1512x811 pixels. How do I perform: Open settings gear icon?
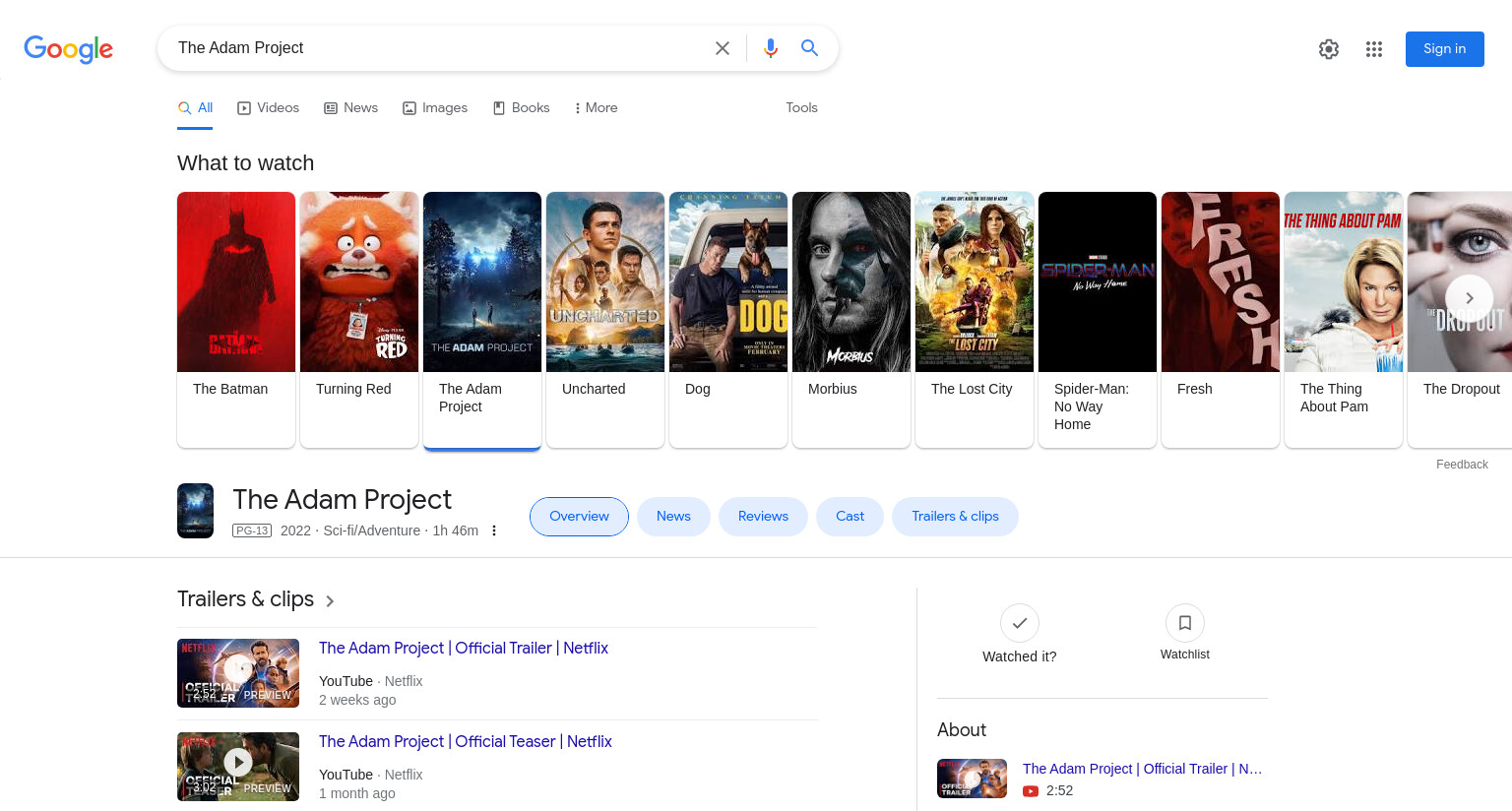[x=1329, y=49]
